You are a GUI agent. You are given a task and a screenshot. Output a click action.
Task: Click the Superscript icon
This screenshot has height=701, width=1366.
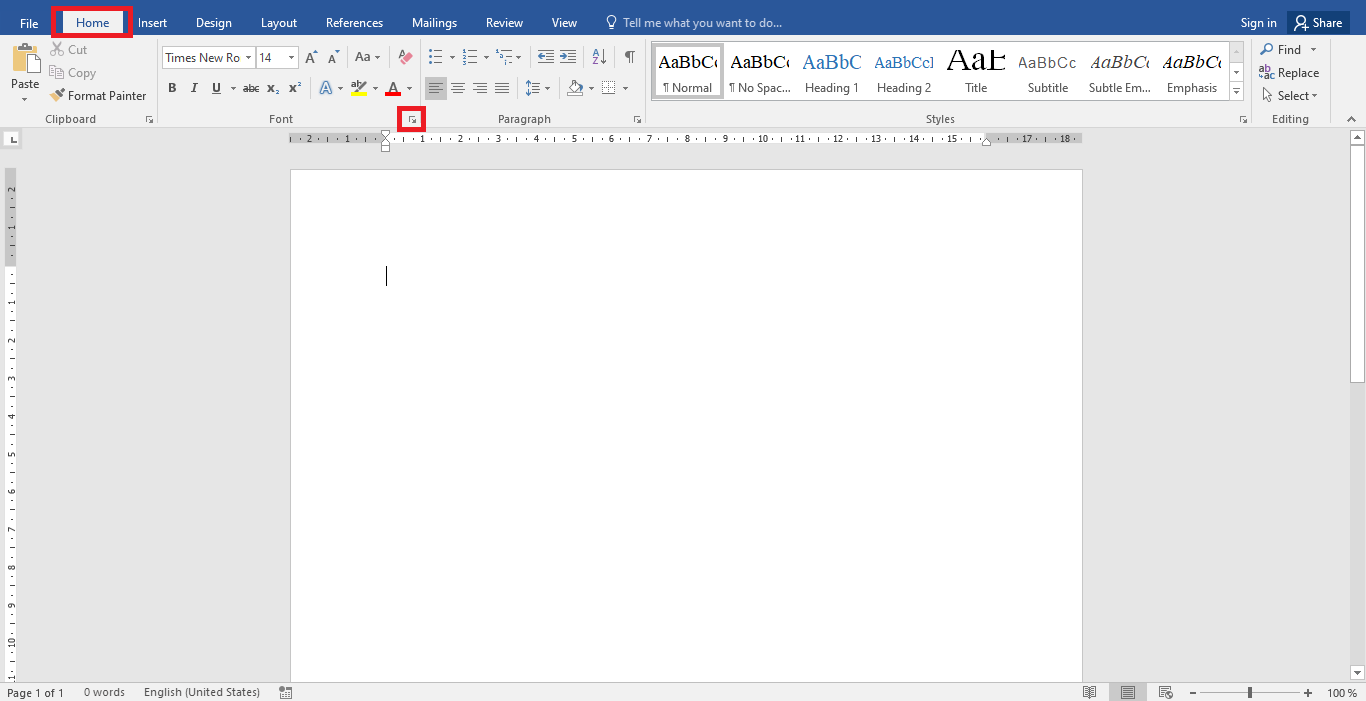click(295, 88)
